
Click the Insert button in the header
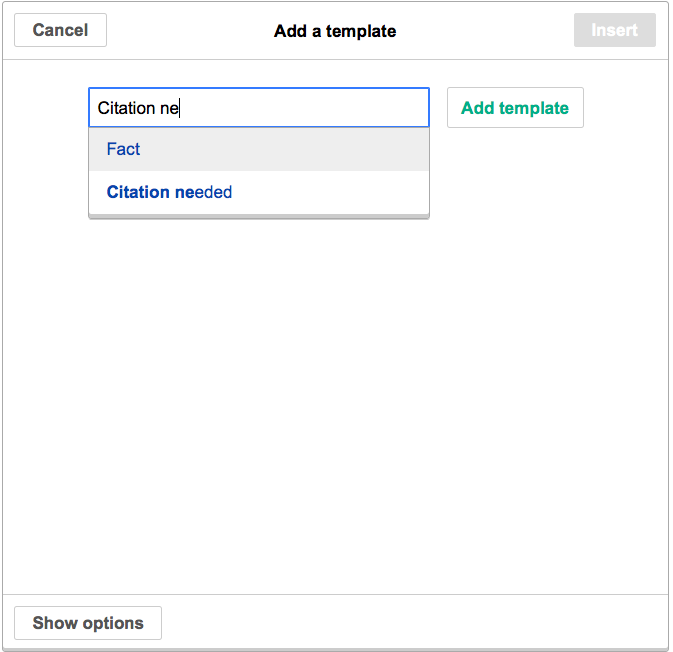tap(614, 30)
